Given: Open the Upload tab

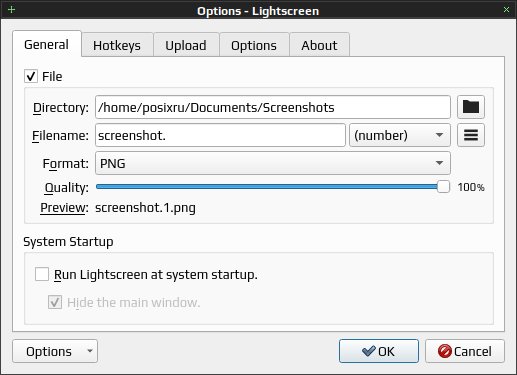Looking at the screenshot, I should 186,45.
